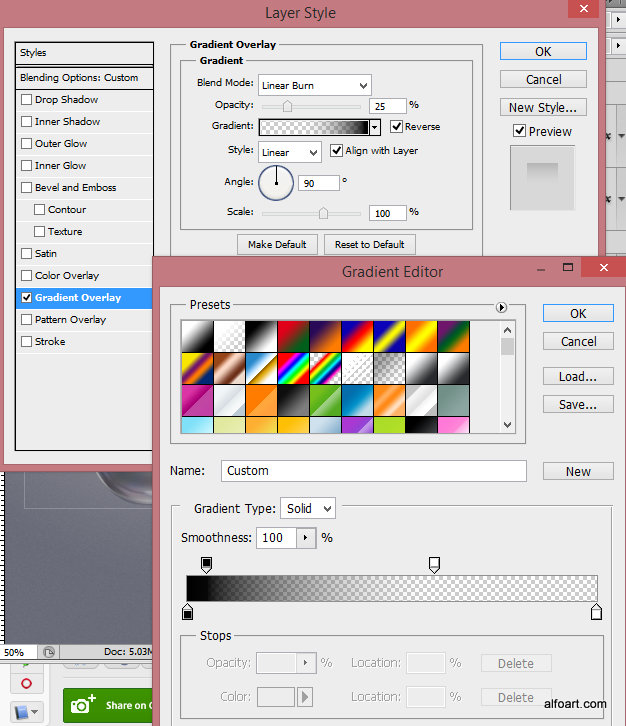The image size is (626, 726).
Task: Click the black opacity stop above gradient bar
Action: [207, 565]
